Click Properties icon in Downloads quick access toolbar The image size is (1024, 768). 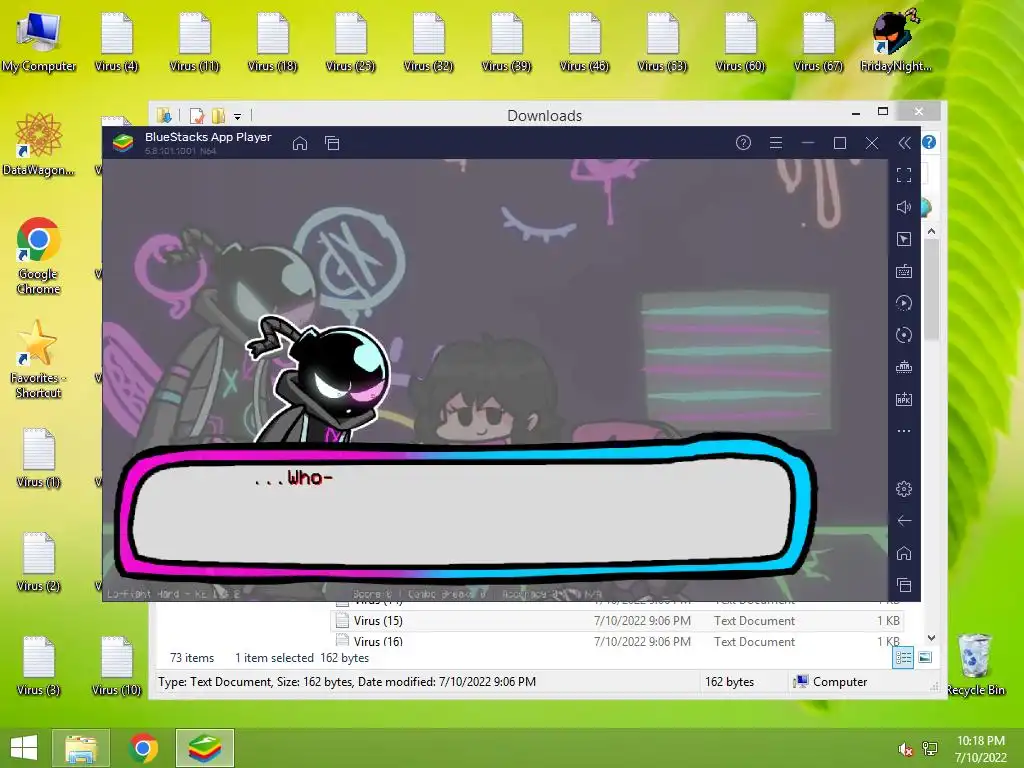tap(197, 116)
